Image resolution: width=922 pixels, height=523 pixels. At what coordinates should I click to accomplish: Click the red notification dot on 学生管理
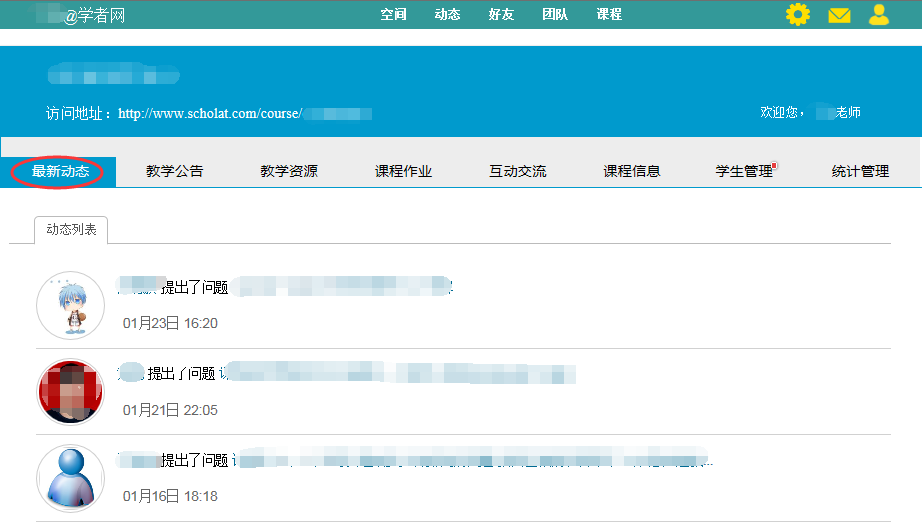click(775, 166)
